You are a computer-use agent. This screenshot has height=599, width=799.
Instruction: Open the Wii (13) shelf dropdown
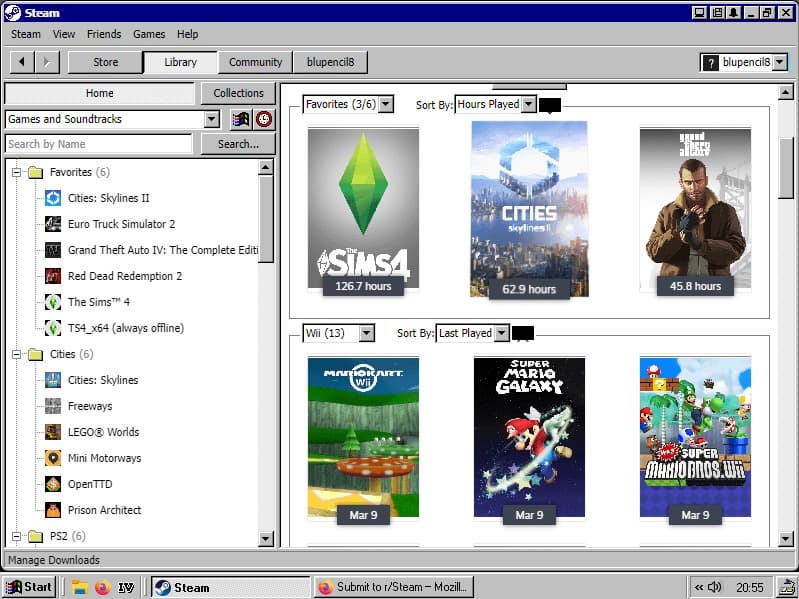tap(366, 333)
